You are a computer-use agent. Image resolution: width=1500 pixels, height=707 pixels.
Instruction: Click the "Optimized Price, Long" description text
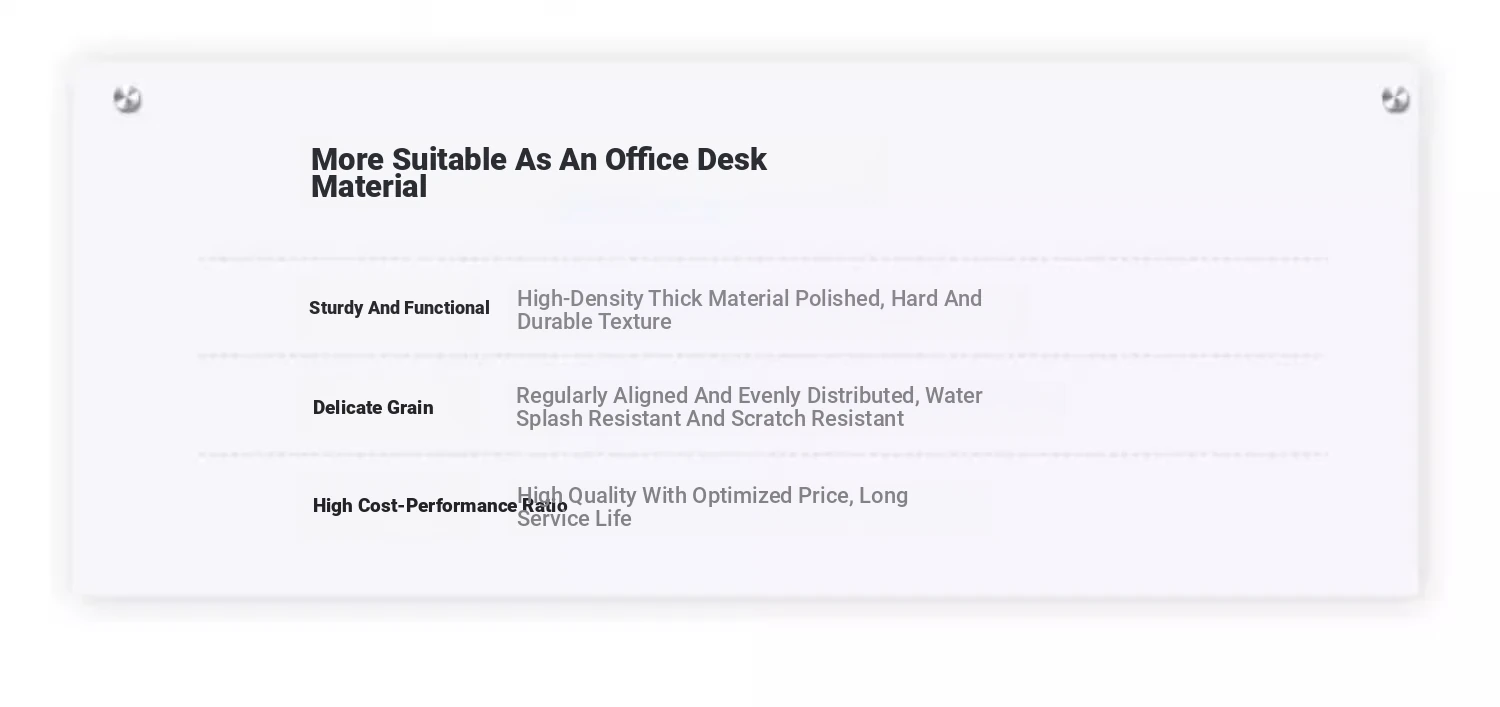click(800, 496)
